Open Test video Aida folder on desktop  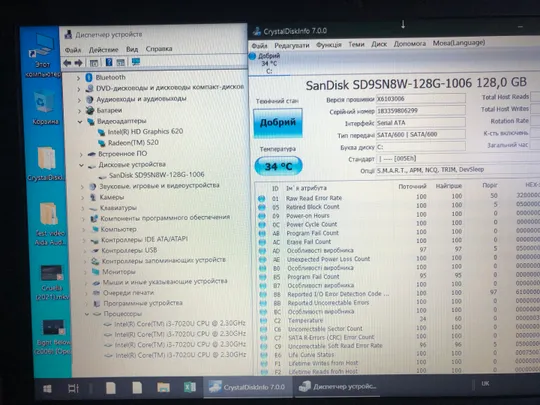(50, 224)
